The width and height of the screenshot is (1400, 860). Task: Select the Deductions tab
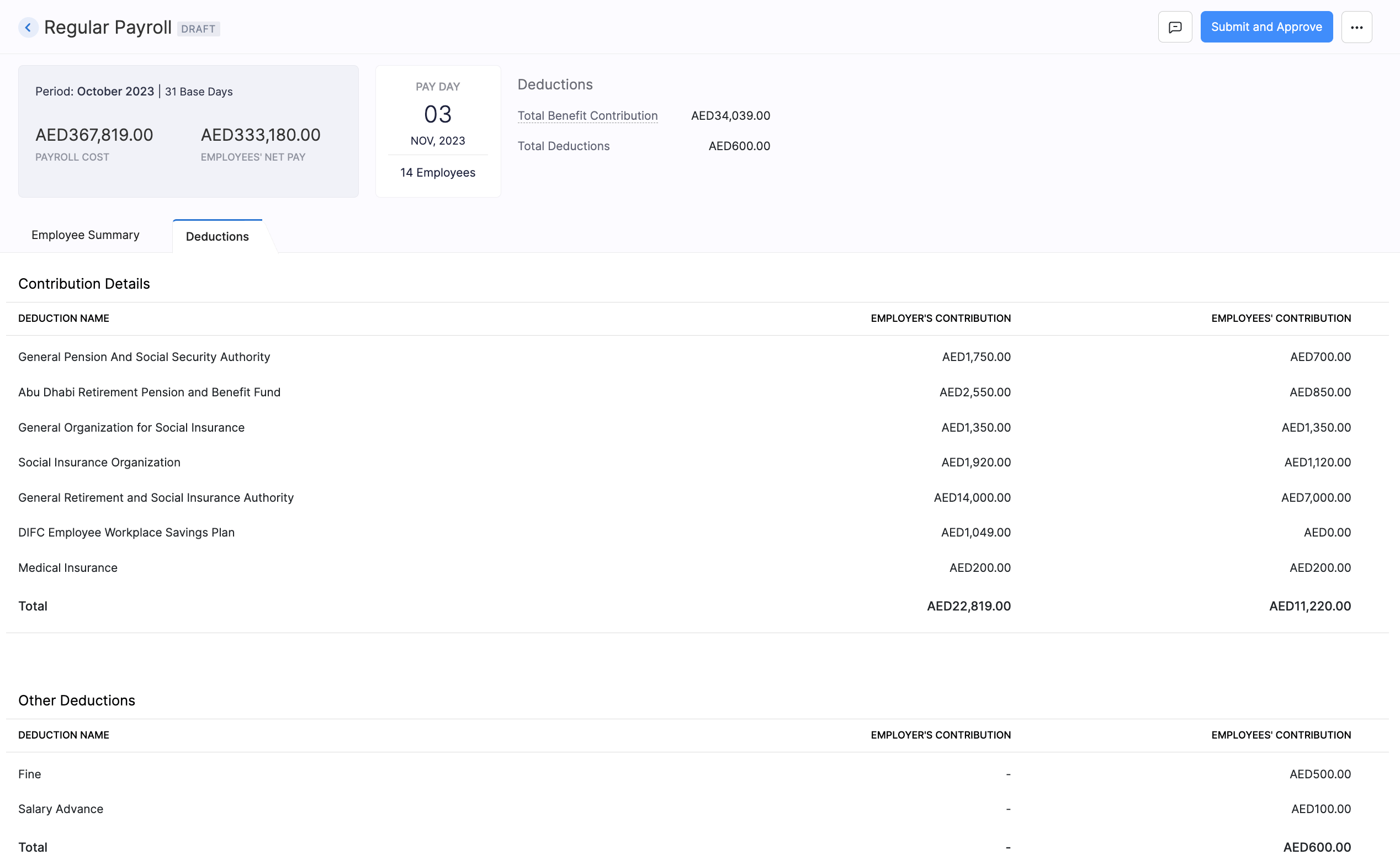(217, 236)
